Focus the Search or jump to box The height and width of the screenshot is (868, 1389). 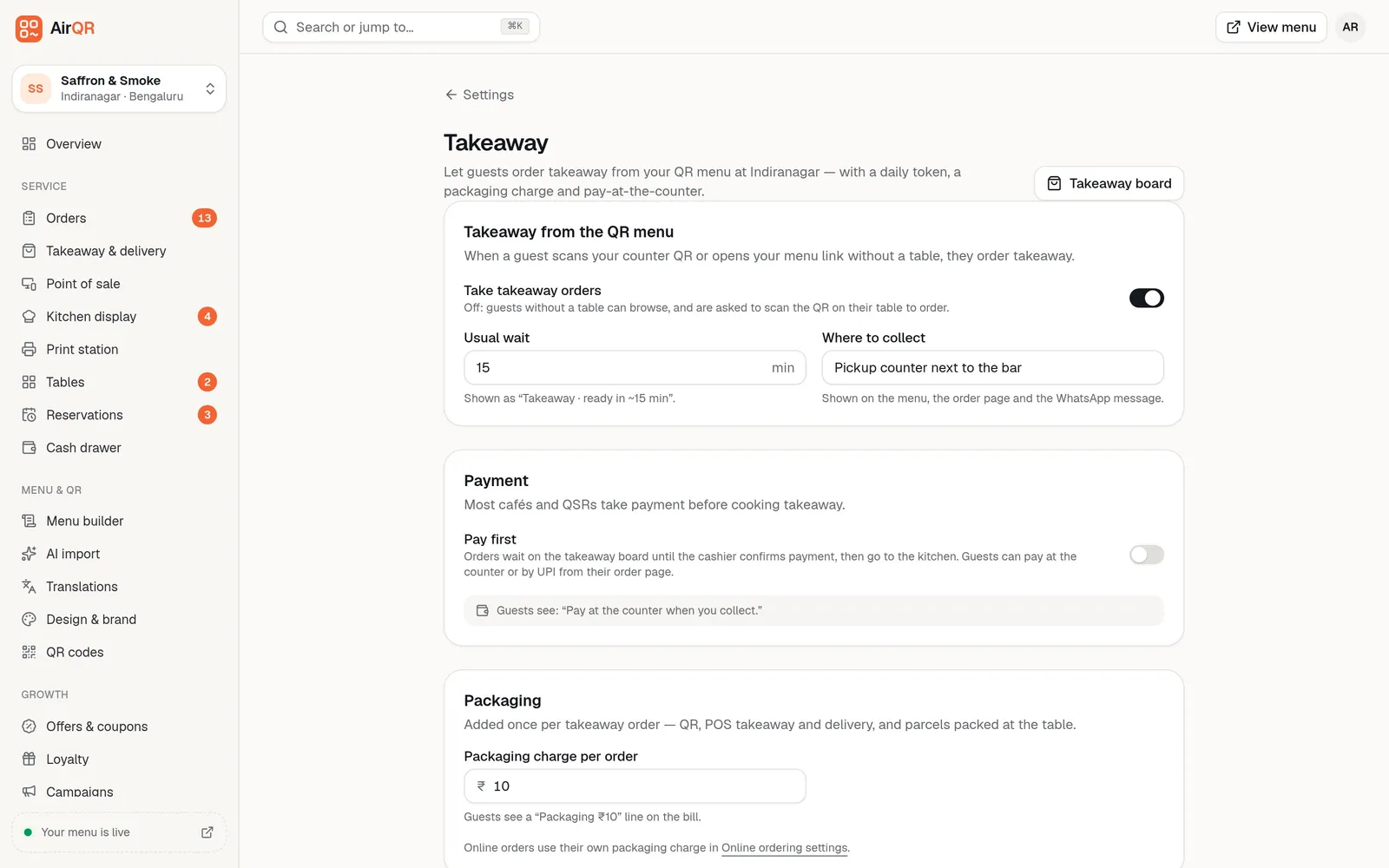[x=401, y=27]
